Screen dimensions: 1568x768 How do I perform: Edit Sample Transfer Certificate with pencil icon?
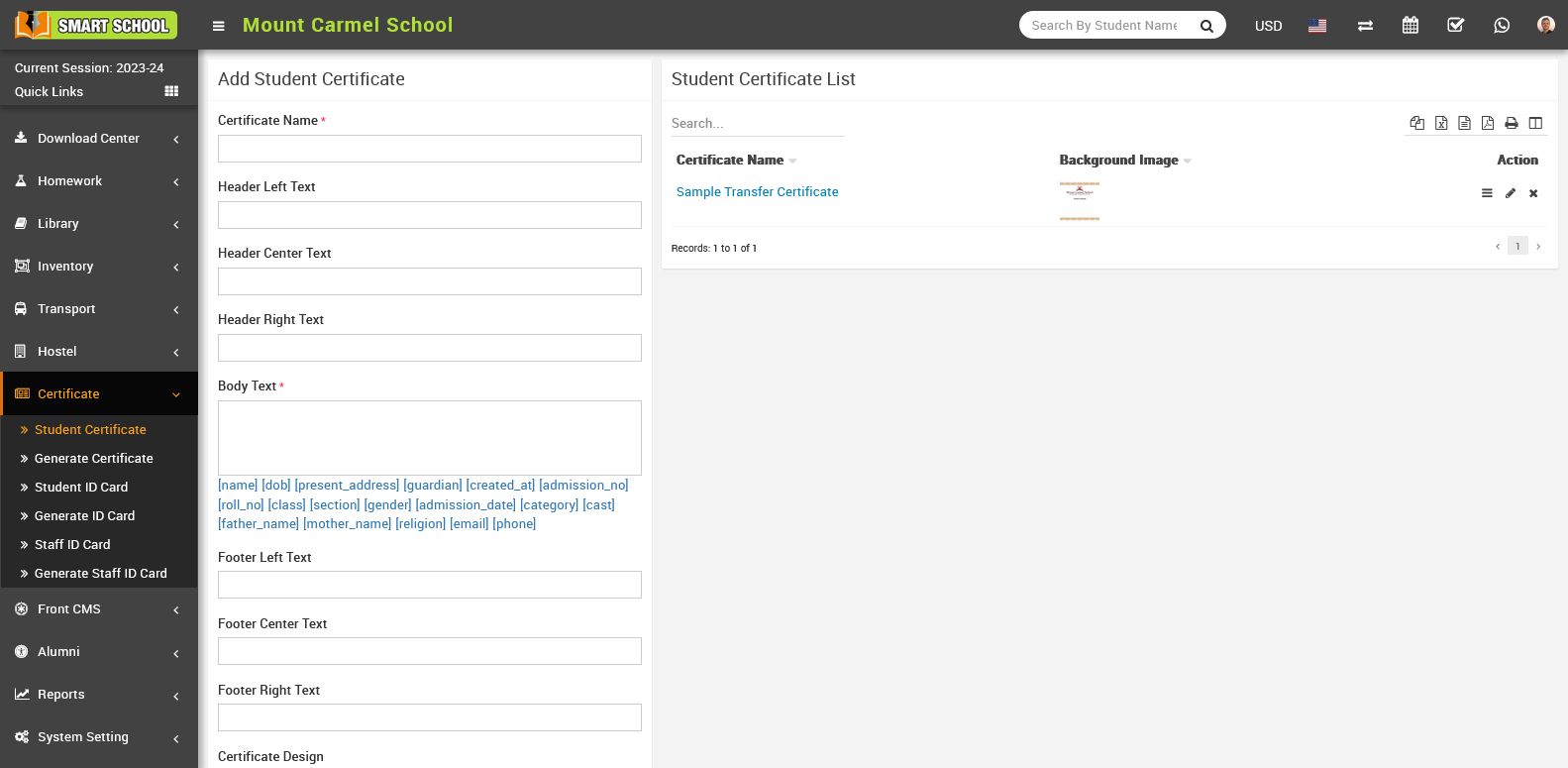[x=1511, y=193]
